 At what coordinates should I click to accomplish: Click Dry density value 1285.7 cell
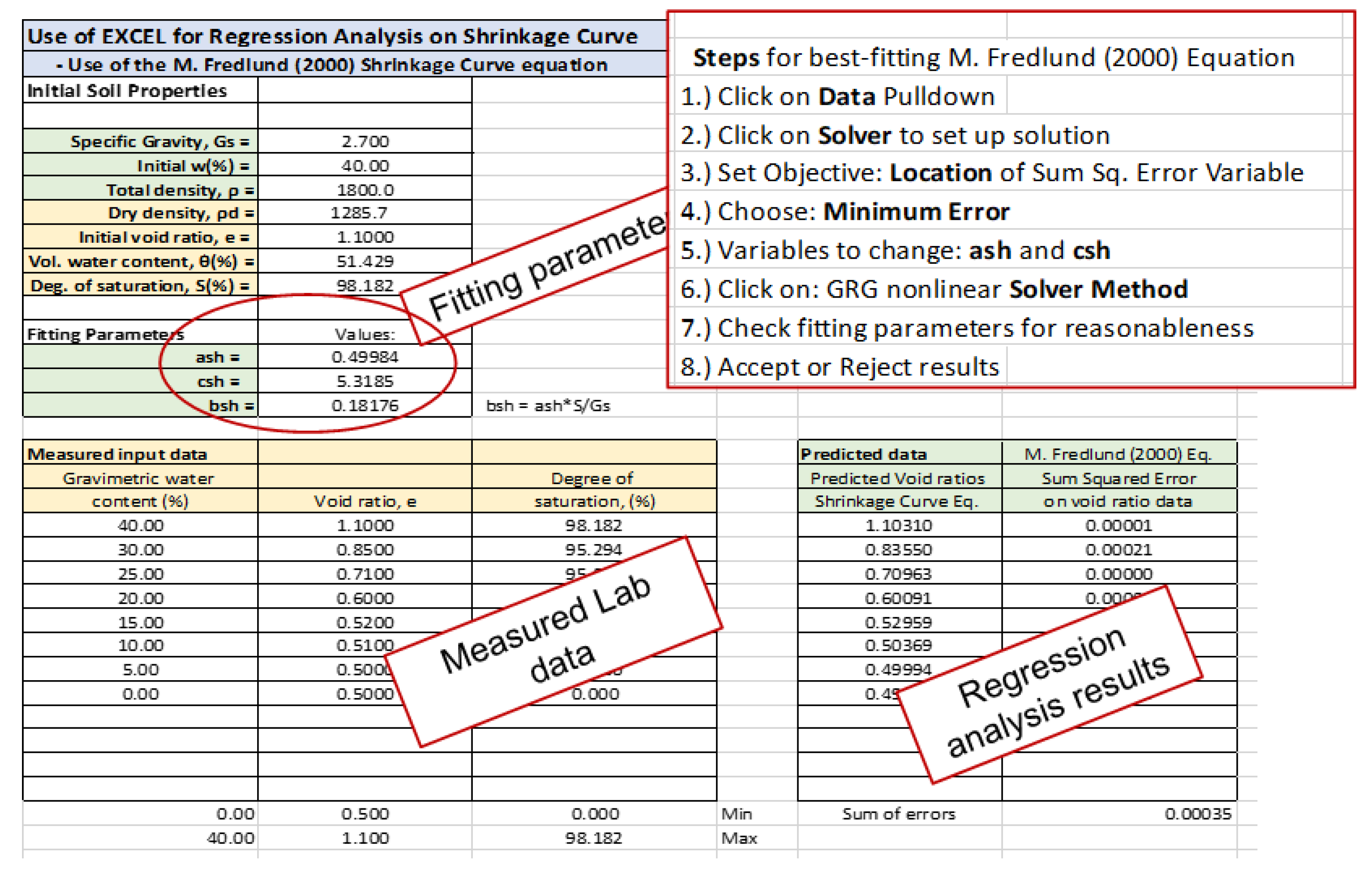(359, 213)
